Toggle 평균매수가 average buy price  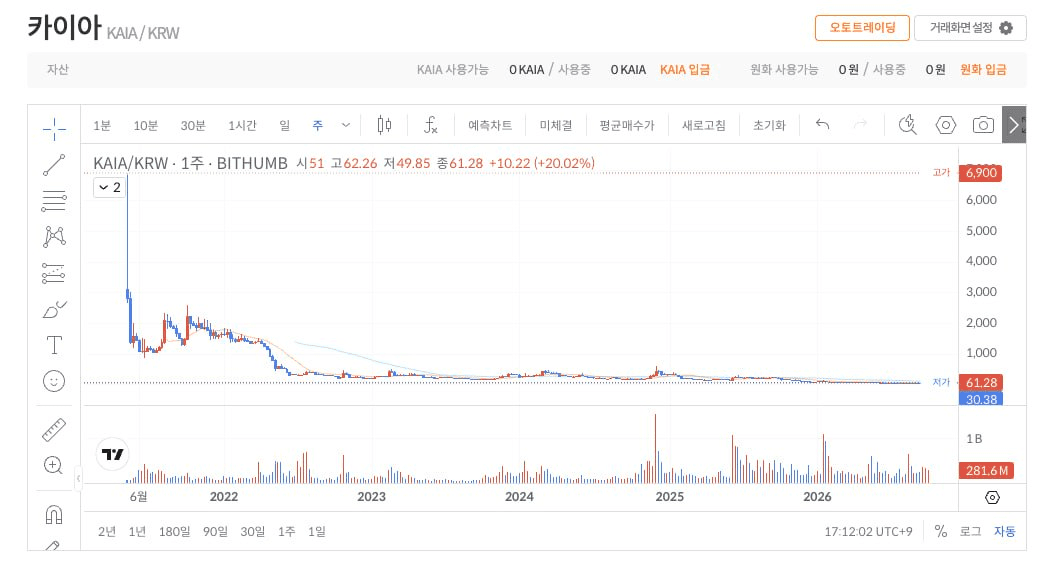(x=627, y=125)
